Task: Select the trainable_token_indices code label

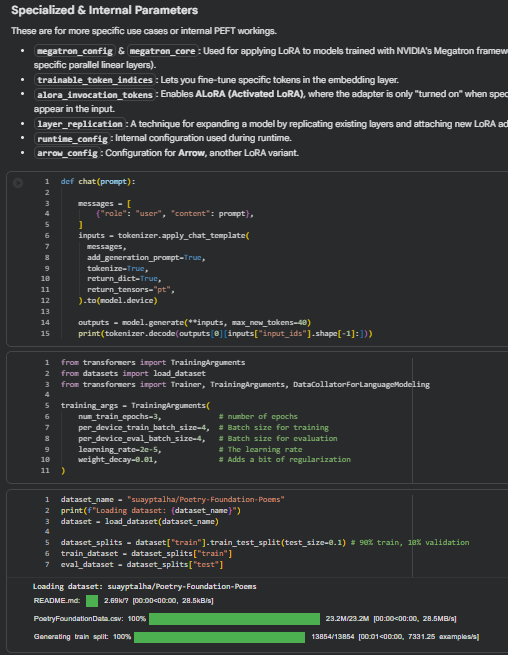Action: (x=95, y=80)
